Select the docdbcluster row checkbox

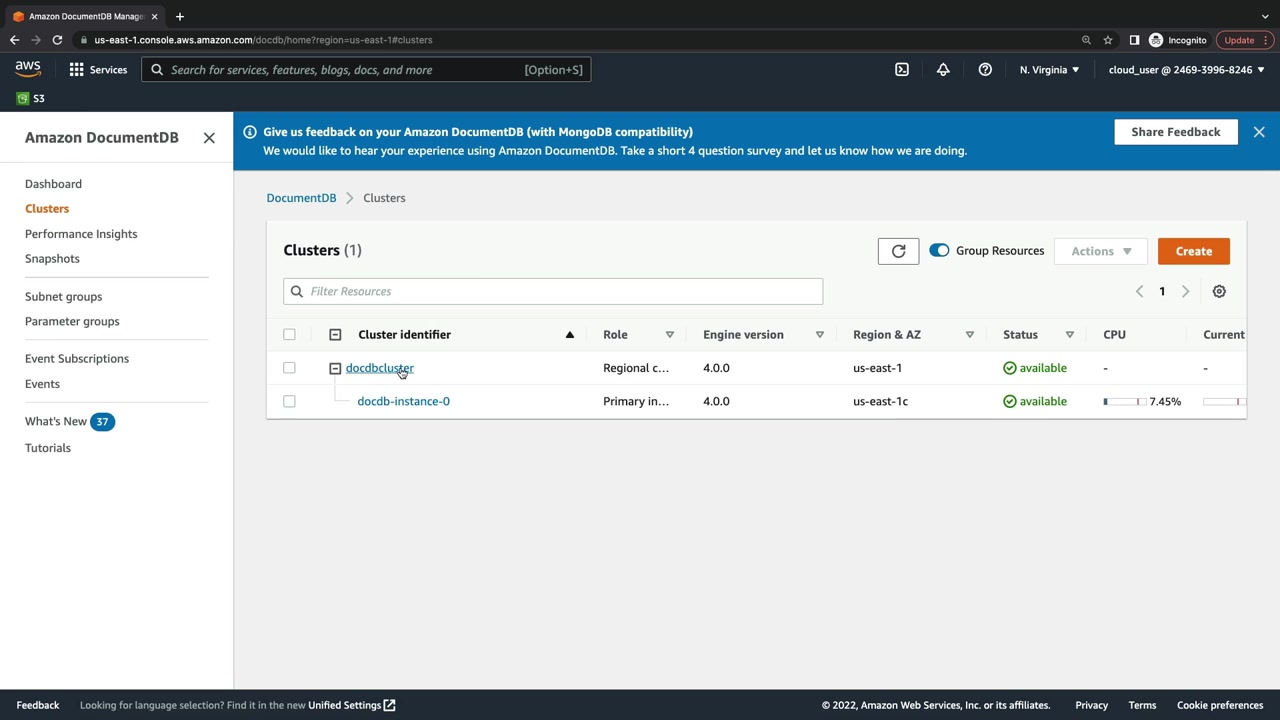289,368
